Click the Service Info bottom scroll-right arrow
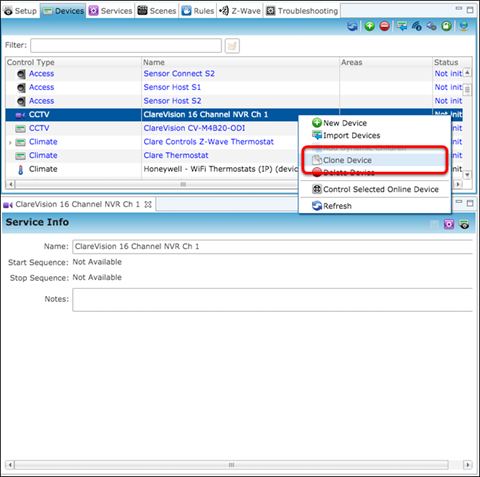Viewport: 480px width, 477px height. point(468,465)
